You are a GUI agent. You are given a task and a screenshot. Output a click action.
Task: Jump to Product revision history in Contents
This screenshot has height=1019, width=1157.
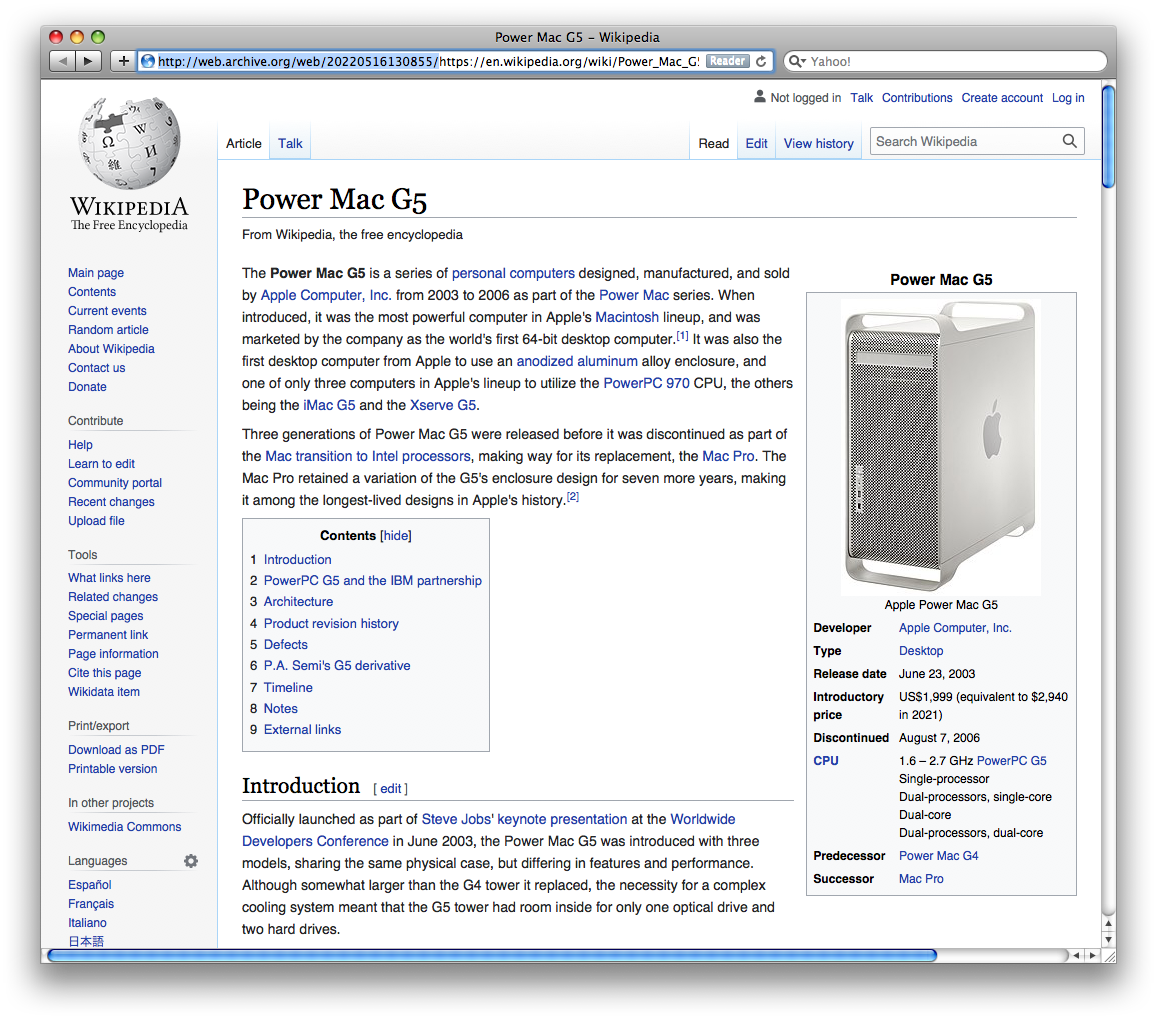(331, 624)
